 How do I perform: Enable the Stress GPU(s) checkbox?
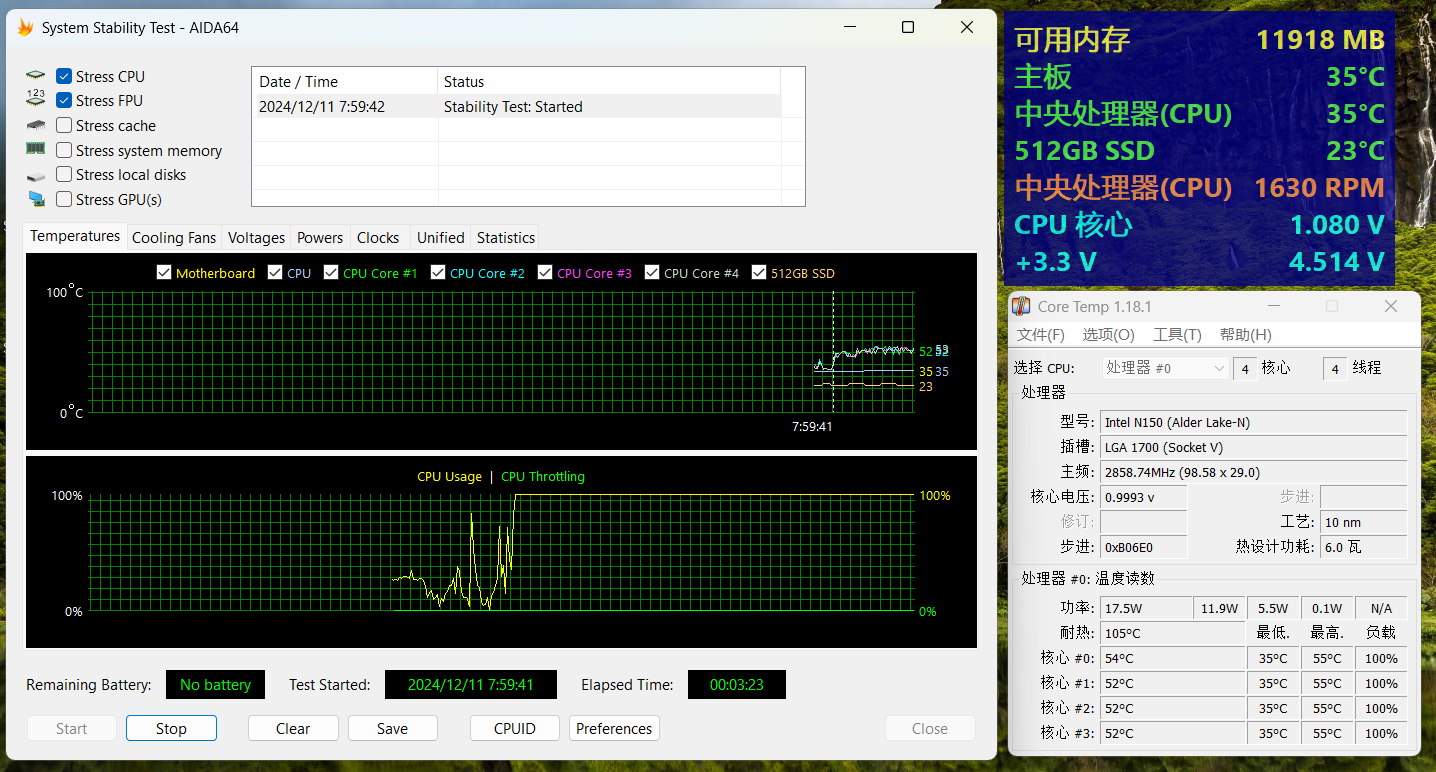pyautogui.click(x=64, y=199)
